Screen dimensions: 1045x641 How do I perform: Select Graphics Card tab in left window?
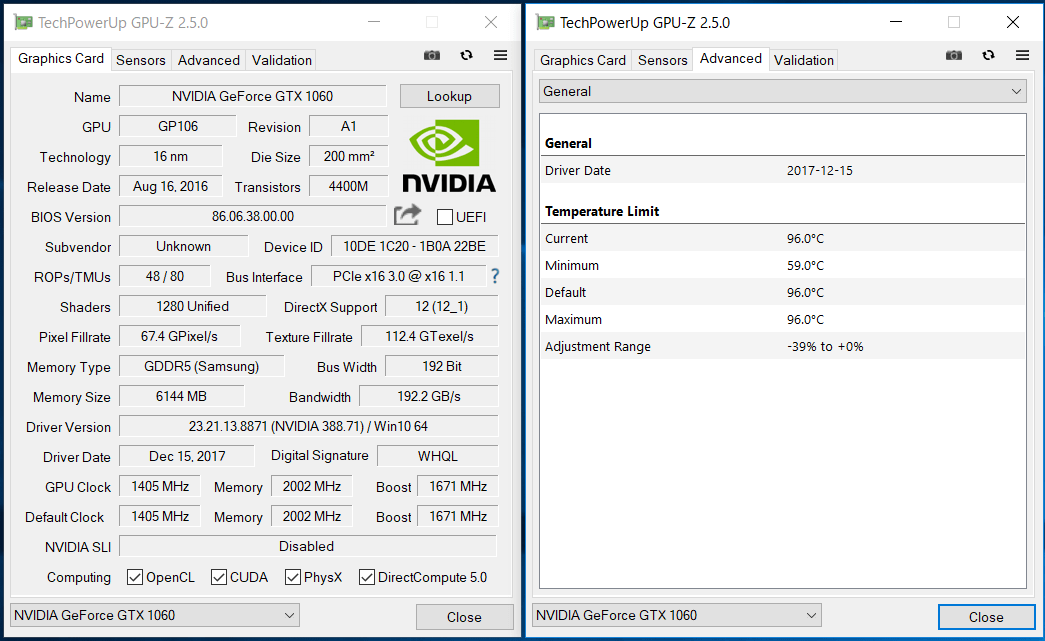[61, 59]
